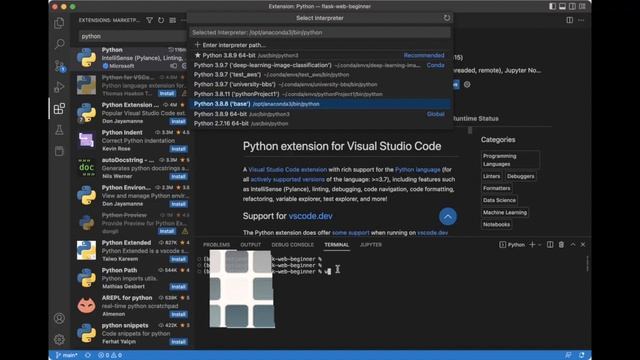Toggle secondary side bar layout icon
640x360 pixels.
coord(572,6)
